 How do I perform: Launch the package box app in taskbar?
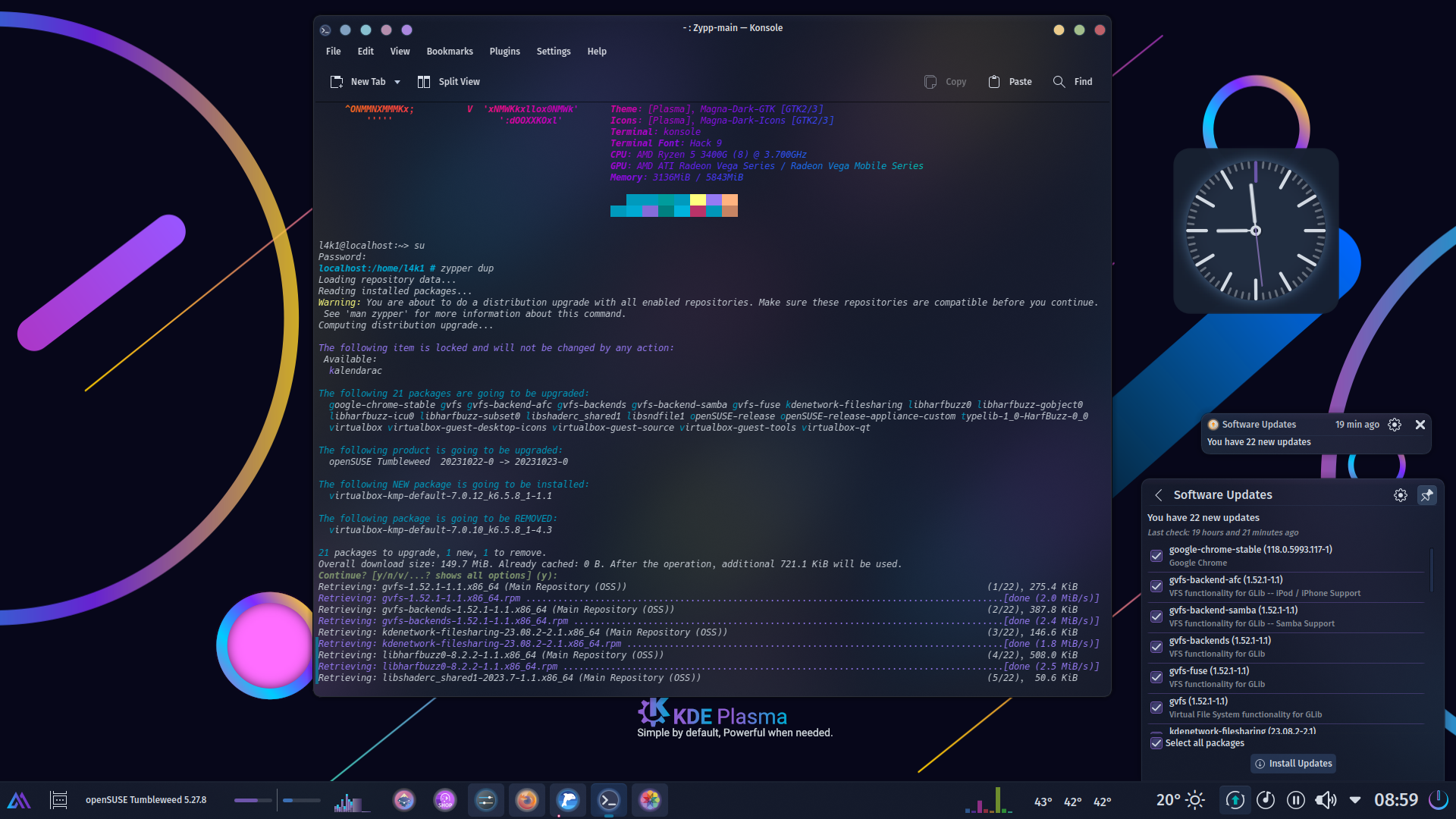[x=404, y=800]
